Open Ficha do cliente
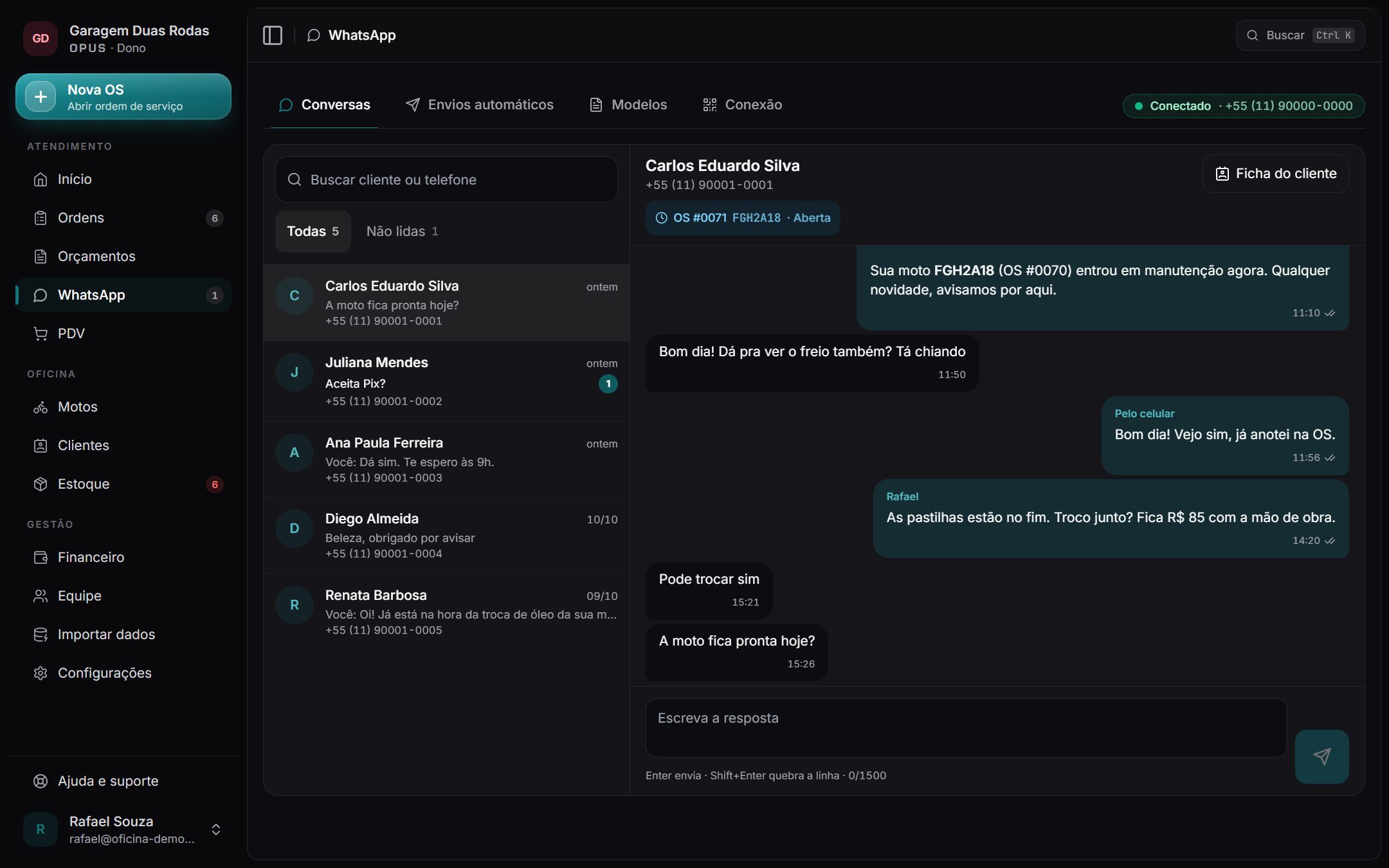The image size is (1389, 868). pyautogui.click(x=1276, y=174)
